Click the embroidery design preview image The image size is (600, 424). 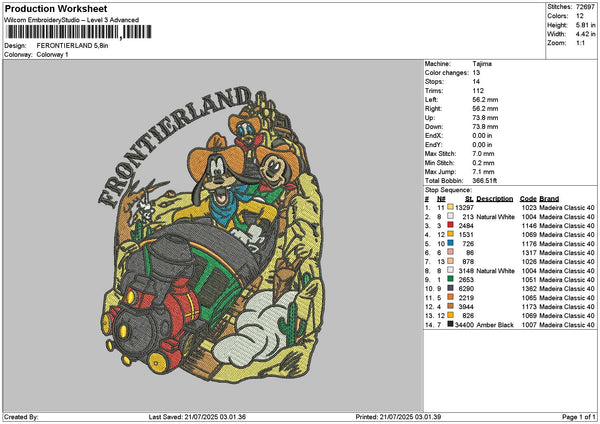click(x=211, y=233)
